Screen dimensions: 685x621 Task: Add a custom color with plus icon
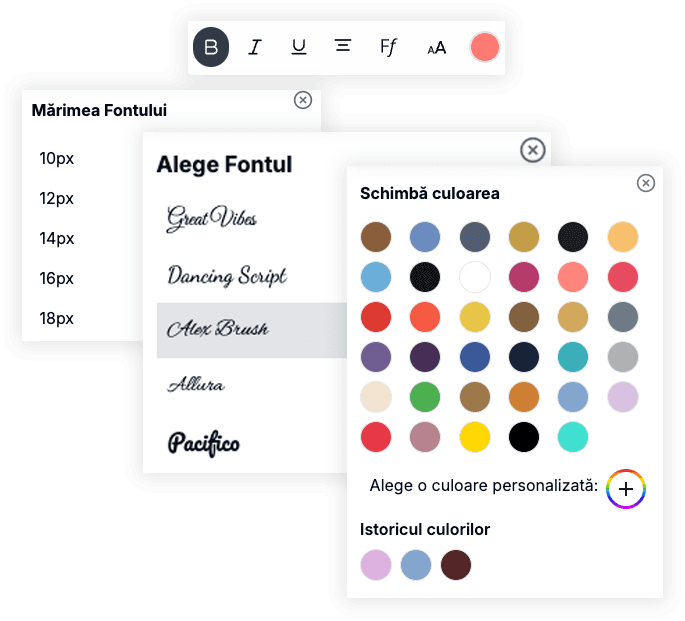click(x=626, y=488)
